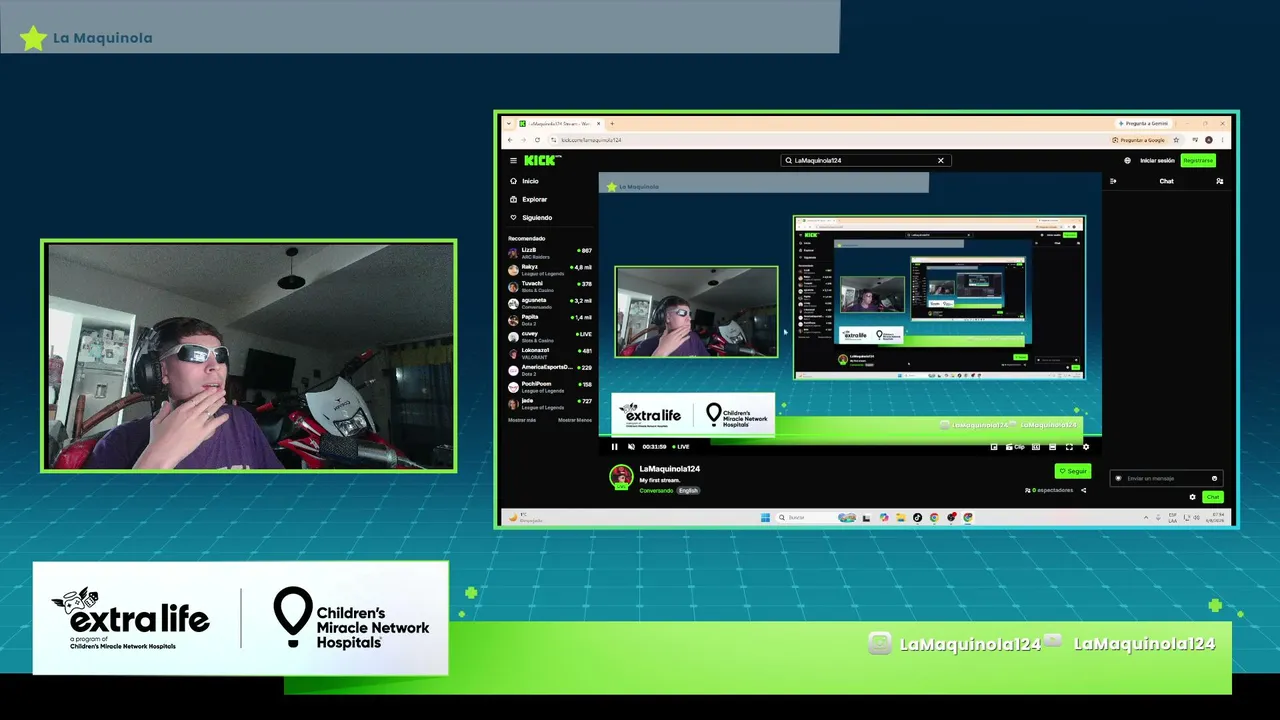1280x720 pixels.
Task: Open File Explorer from the taskbar
Action: [x=901, y=517]
